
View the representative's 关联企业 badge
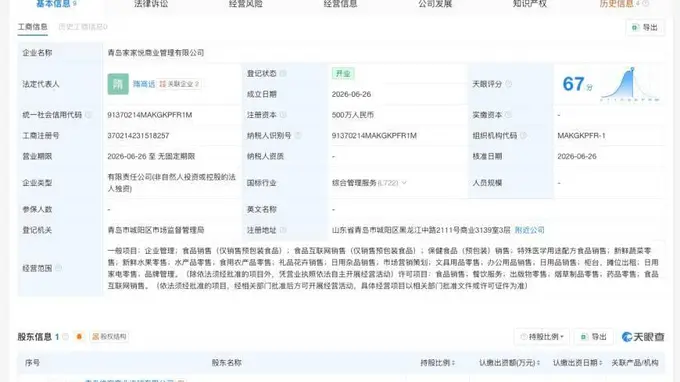coord(179,84)
